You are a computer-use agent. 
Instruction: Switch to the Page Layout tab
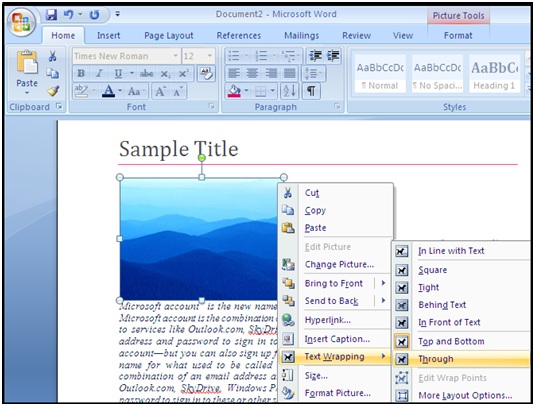pyautogui.click(x=169, y=35)
